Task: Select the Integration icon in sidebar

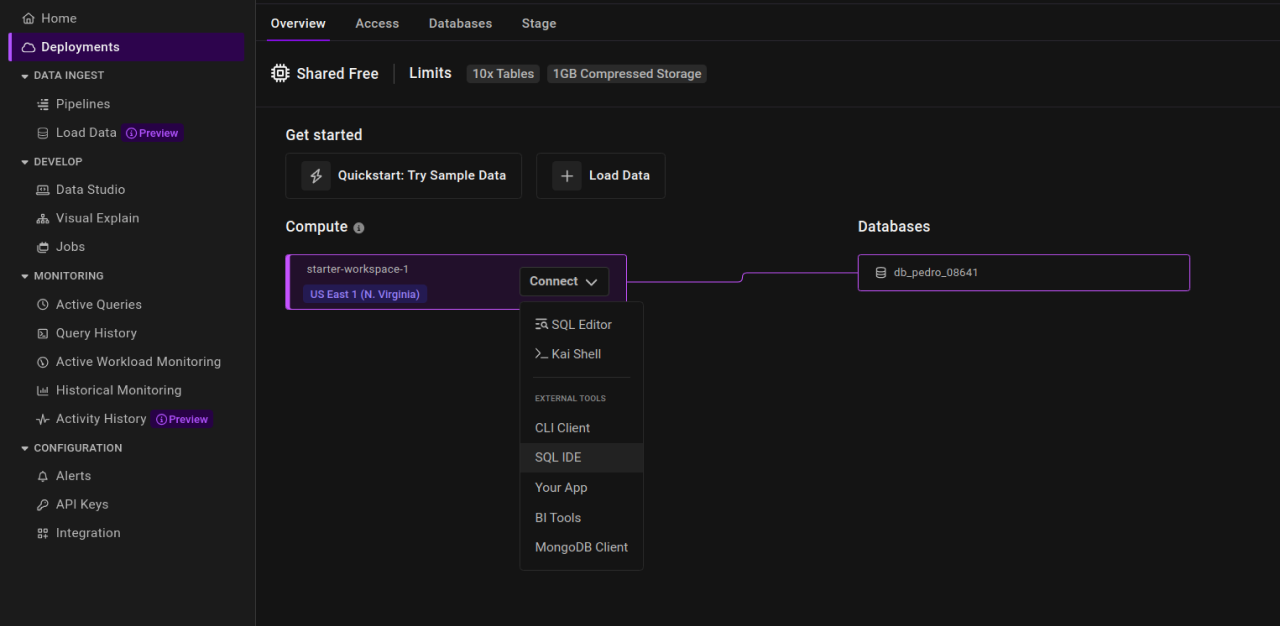Action: coord(42,533)
